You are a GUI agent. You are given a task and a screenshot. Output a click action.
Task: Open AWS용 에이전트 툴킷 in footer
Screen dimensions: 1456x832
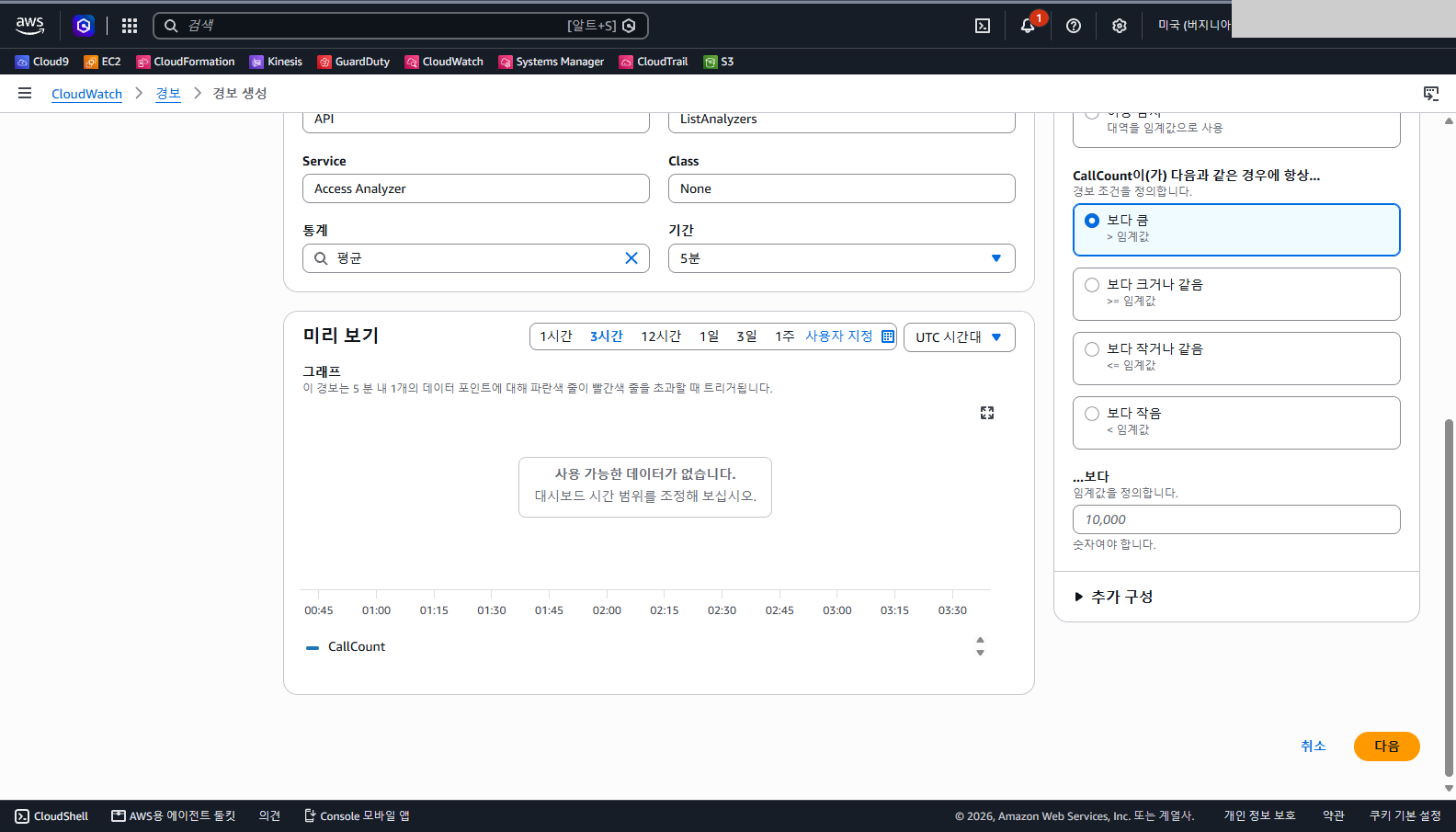[174, 815]
